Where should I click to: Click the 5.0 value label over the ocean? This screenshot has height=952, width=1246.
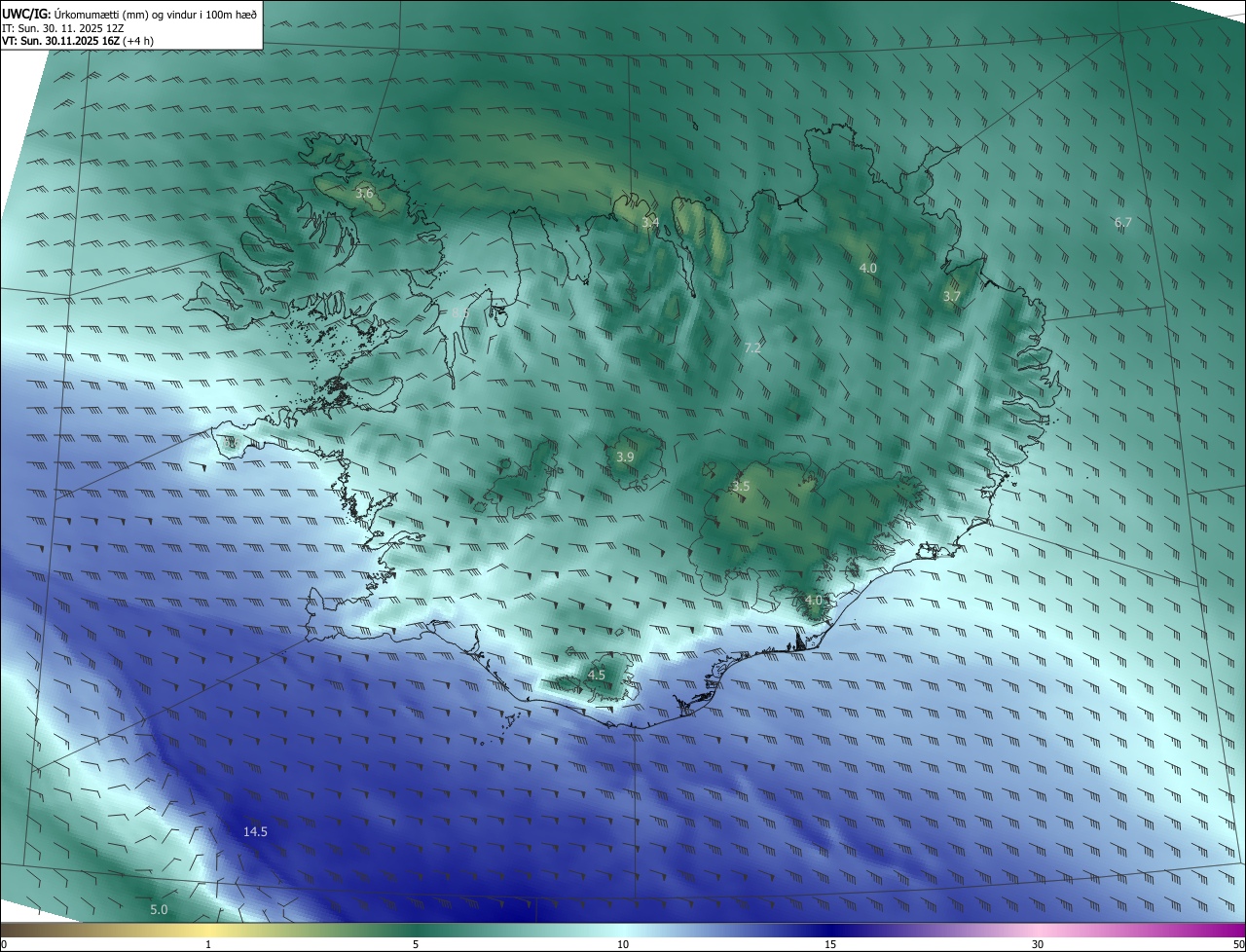pos(159,909)
